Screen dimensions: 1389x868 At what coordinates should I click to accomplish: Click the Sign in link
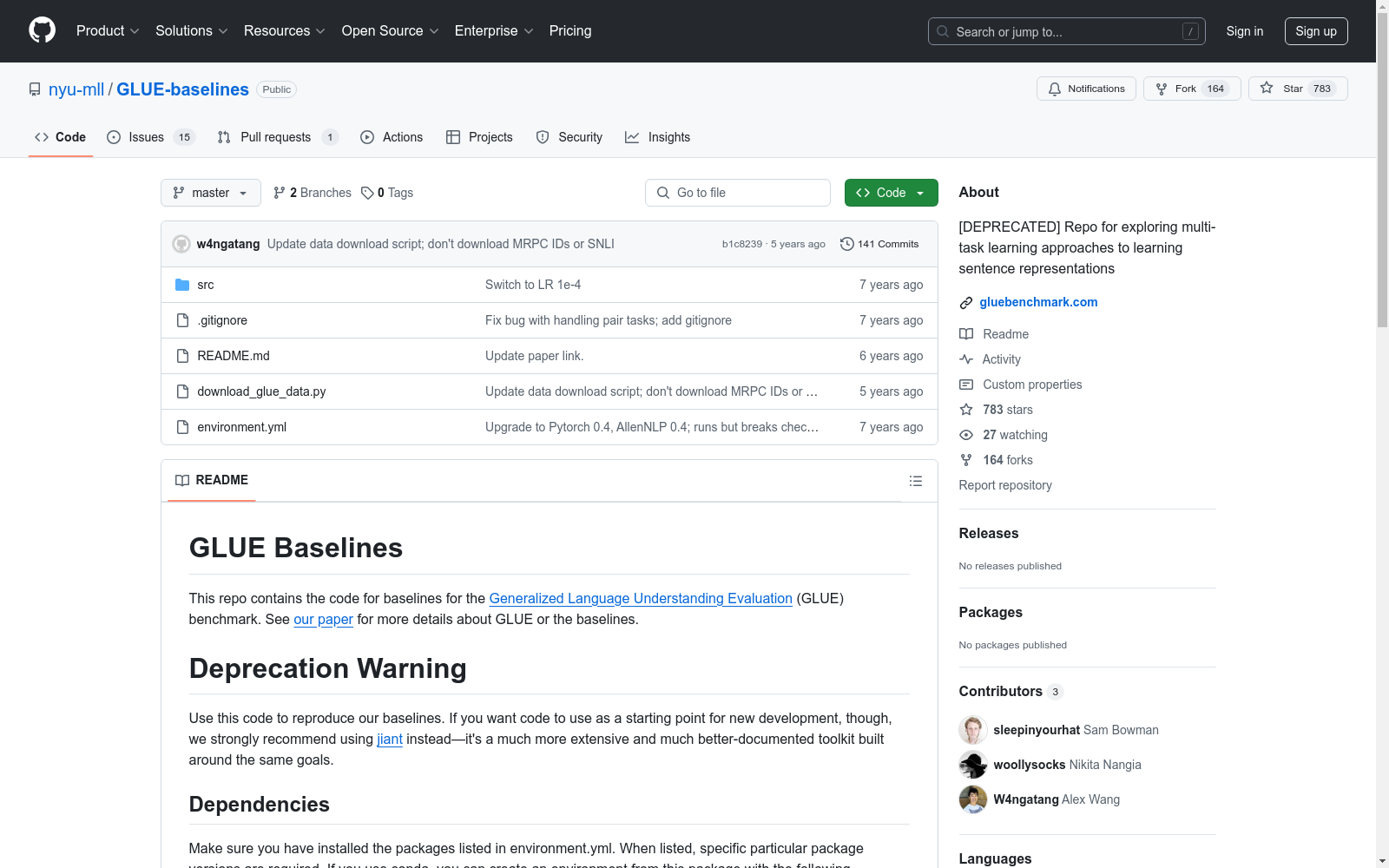tap(1245, 31)
